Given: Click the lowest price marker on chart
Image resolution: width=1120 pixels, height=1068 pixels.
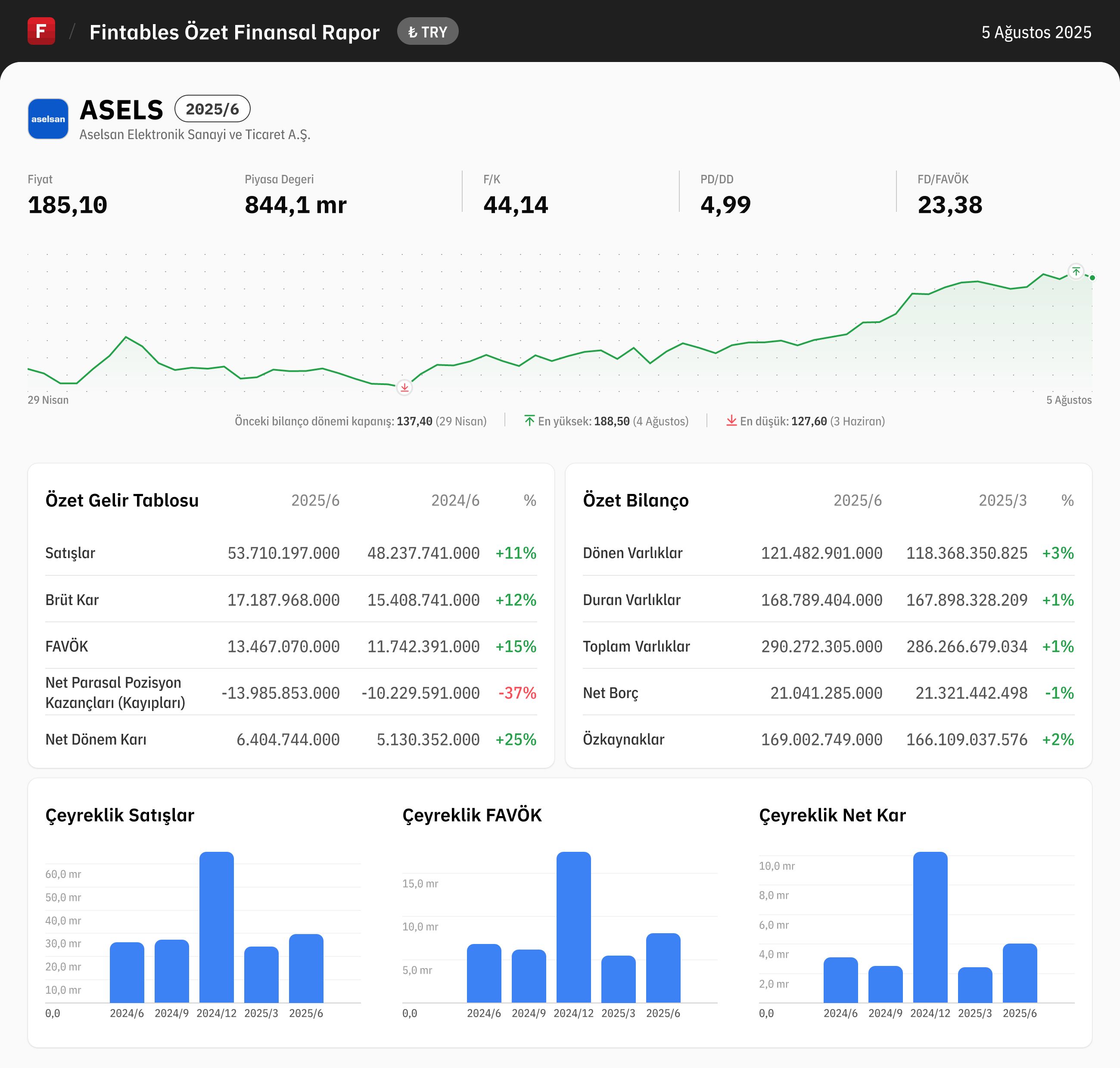Looking at the screenshot, I should click(404, 388).
